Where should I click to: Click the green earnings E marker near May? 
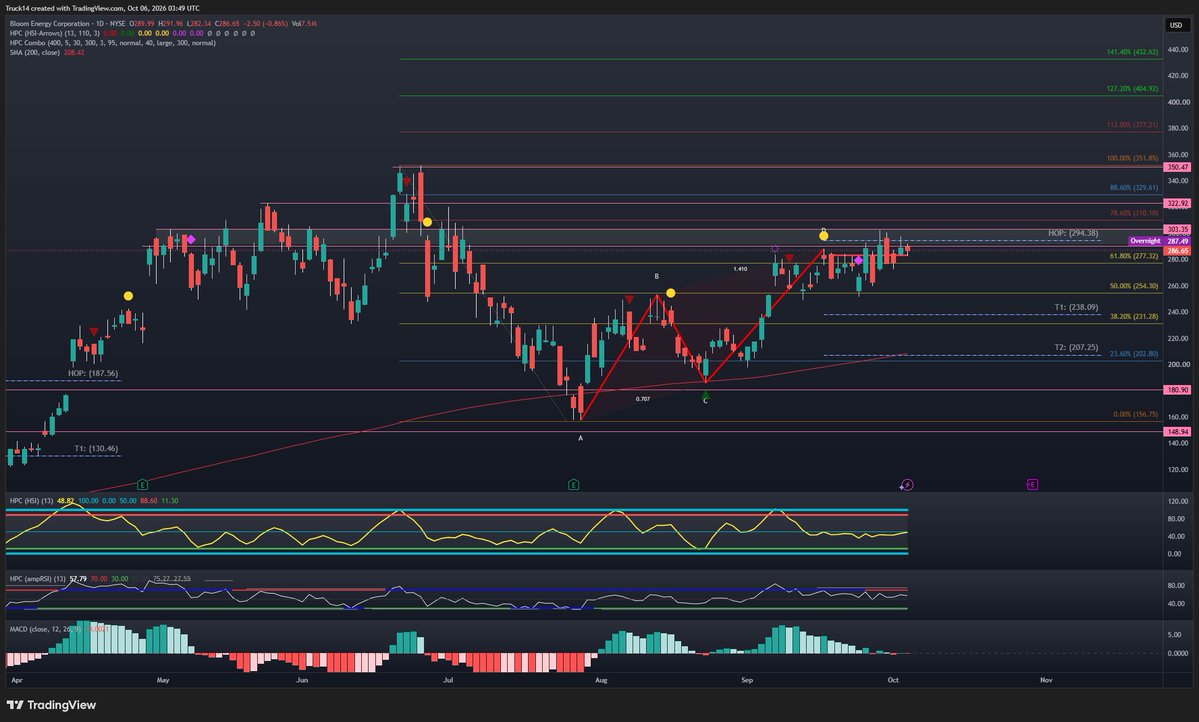(142, 485)
